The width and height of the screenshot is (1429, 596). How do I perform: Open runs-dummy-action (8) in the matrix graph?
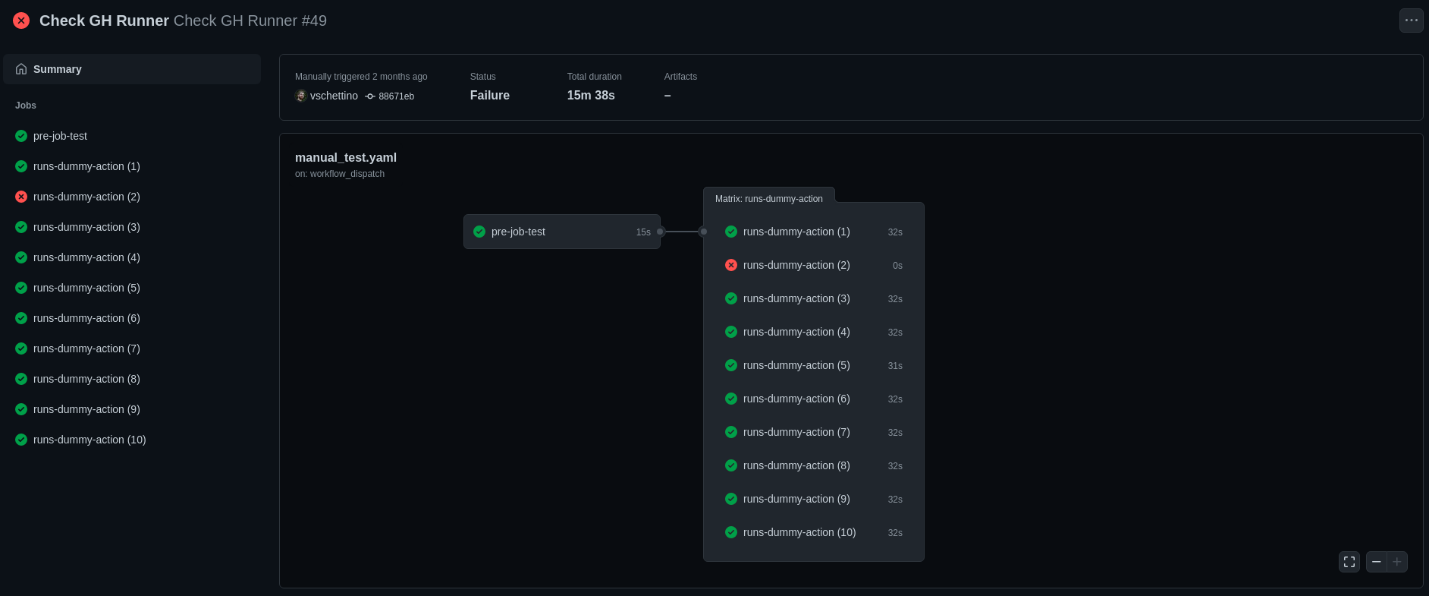click(x=813, y=465)
